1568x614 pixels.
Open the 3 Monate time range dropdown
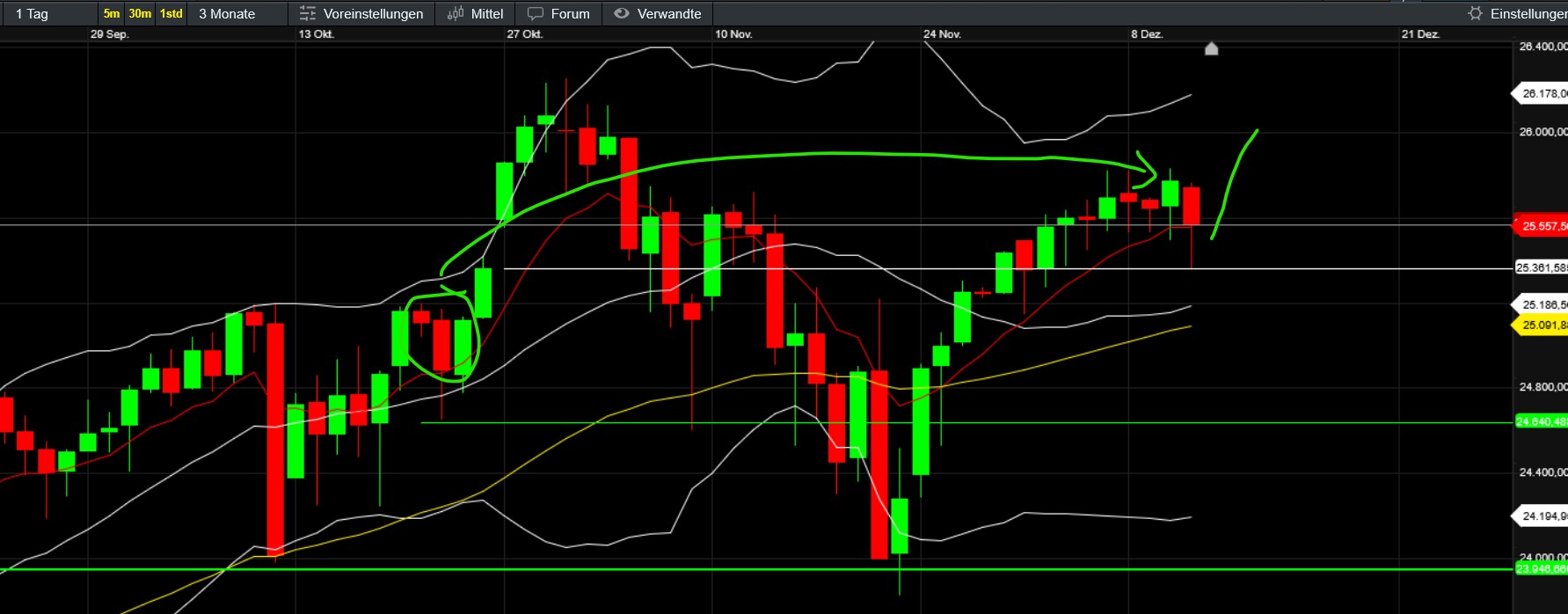tap(237, 14)
